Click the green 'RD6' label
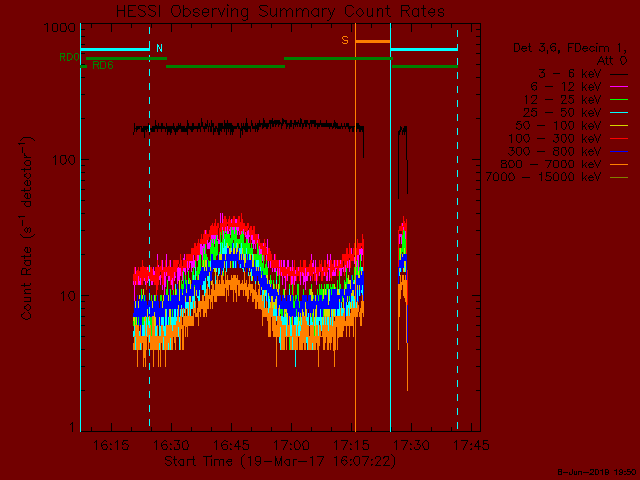This screenshot has height=480, width=640. click(103, 65)
